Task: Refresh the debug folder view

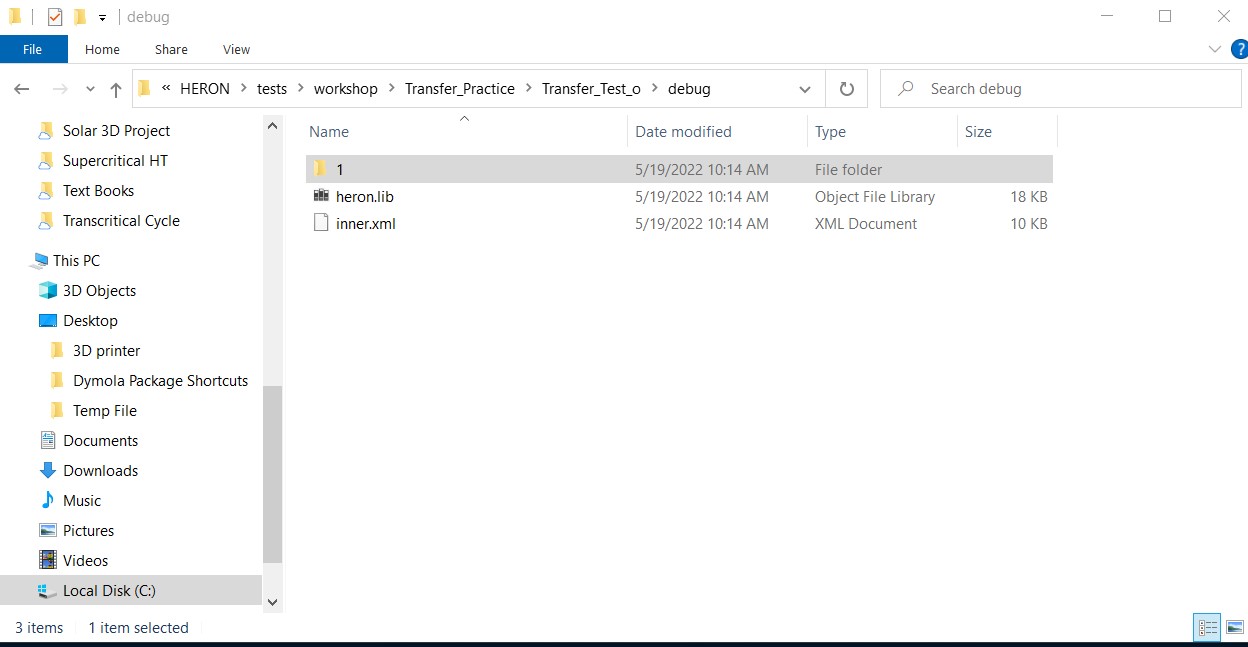Action: 845,88
